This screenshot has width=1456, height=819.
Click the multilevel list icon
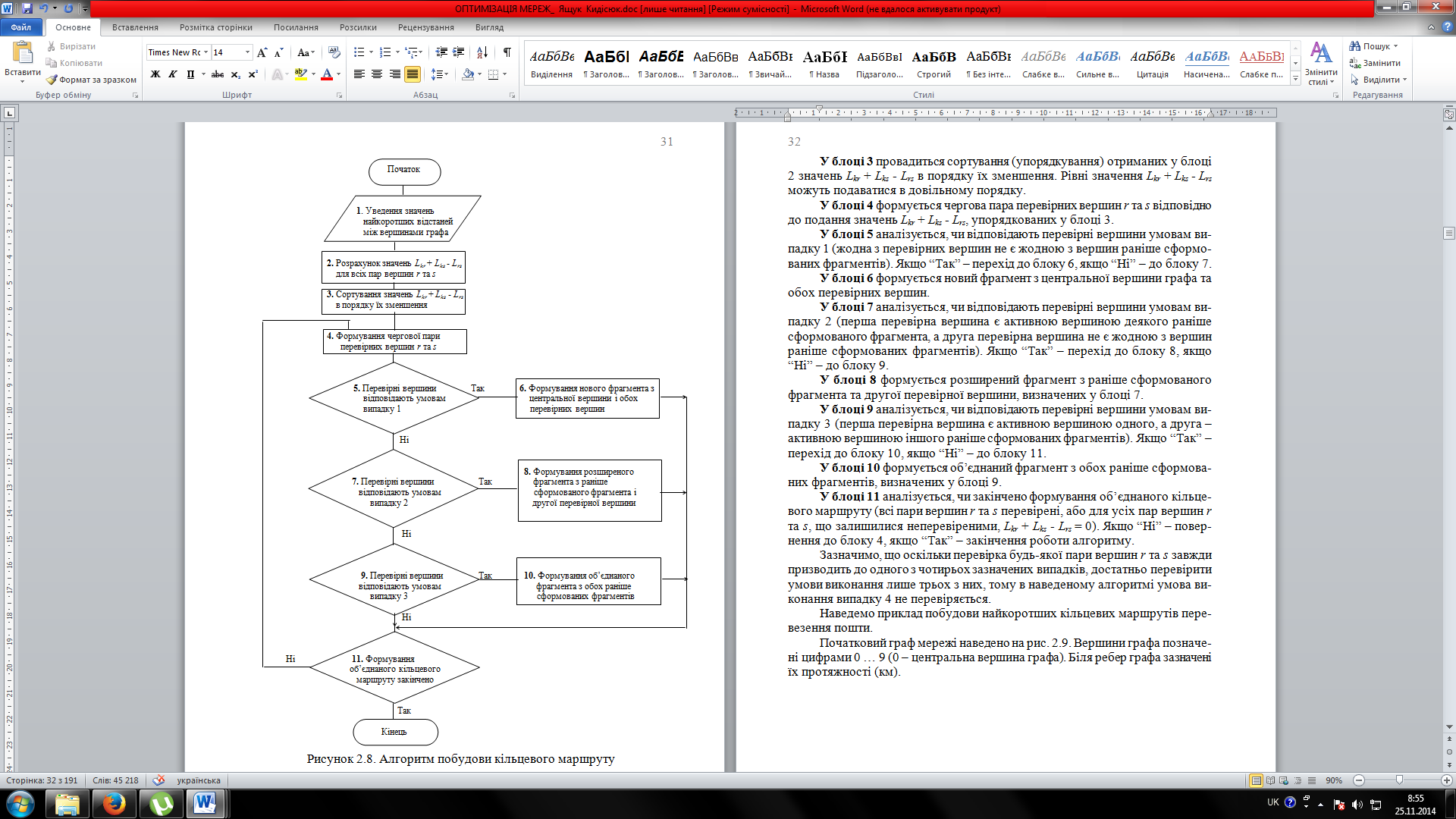(411, 52)
